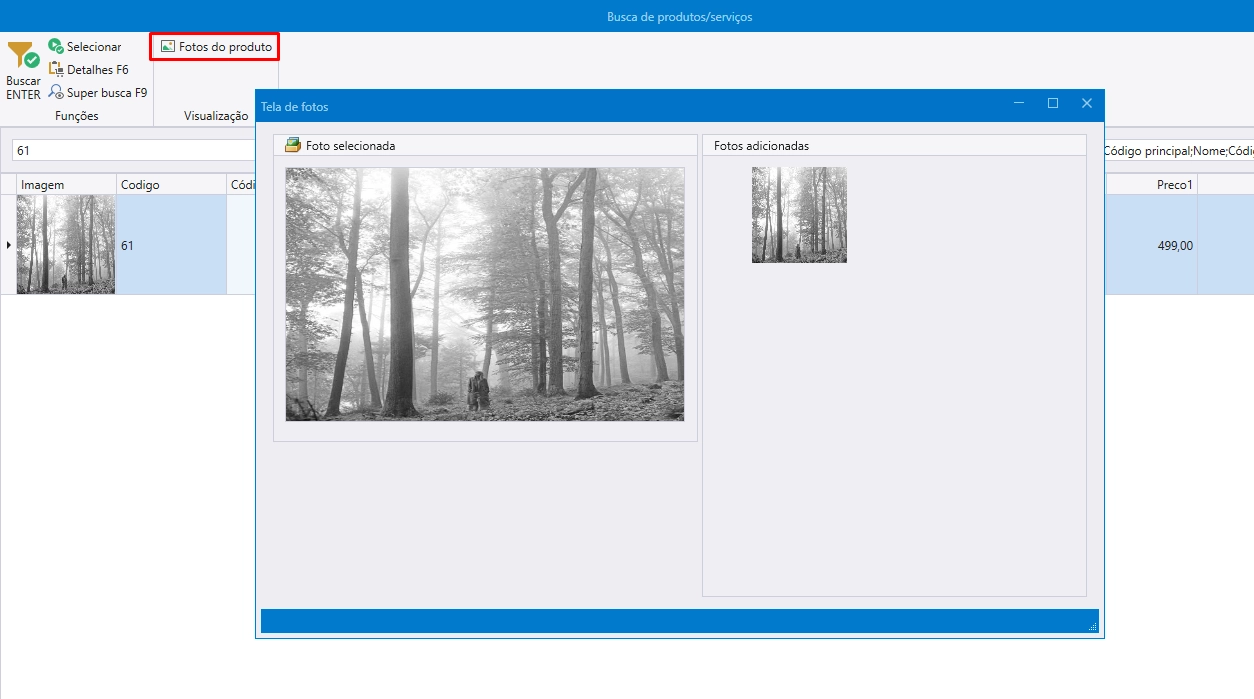Select the forest thumbnail in the product row
1254x699 pixels.
[66, 245]
